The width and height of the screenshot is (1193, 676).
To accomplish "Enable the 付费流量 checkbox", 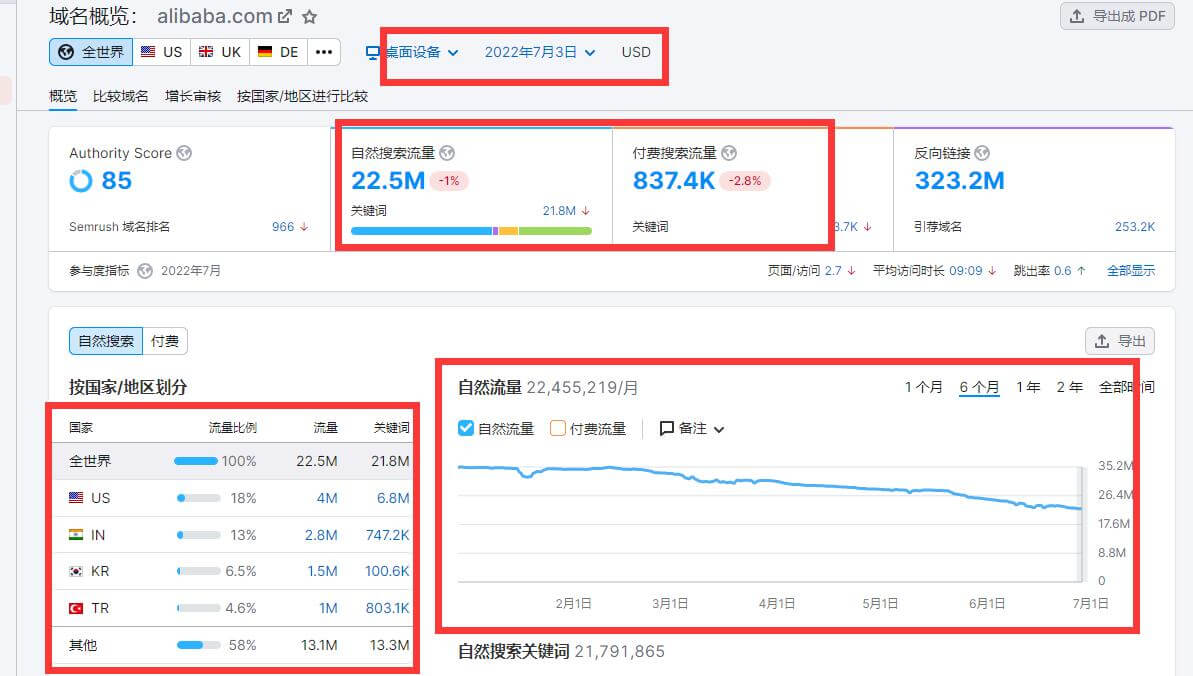I will point(558,428).
